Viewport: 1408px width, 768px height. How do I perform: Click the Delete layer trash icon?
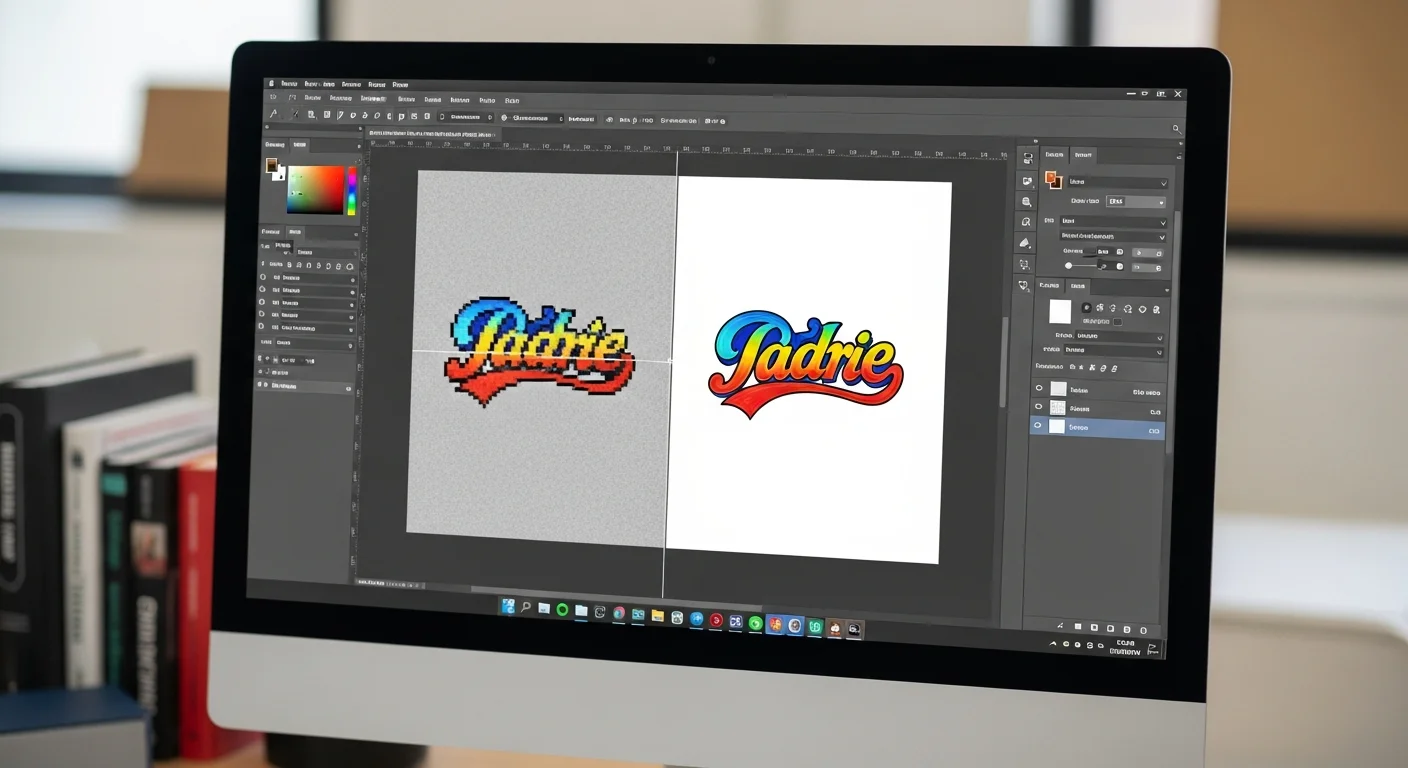[1143, 628]
